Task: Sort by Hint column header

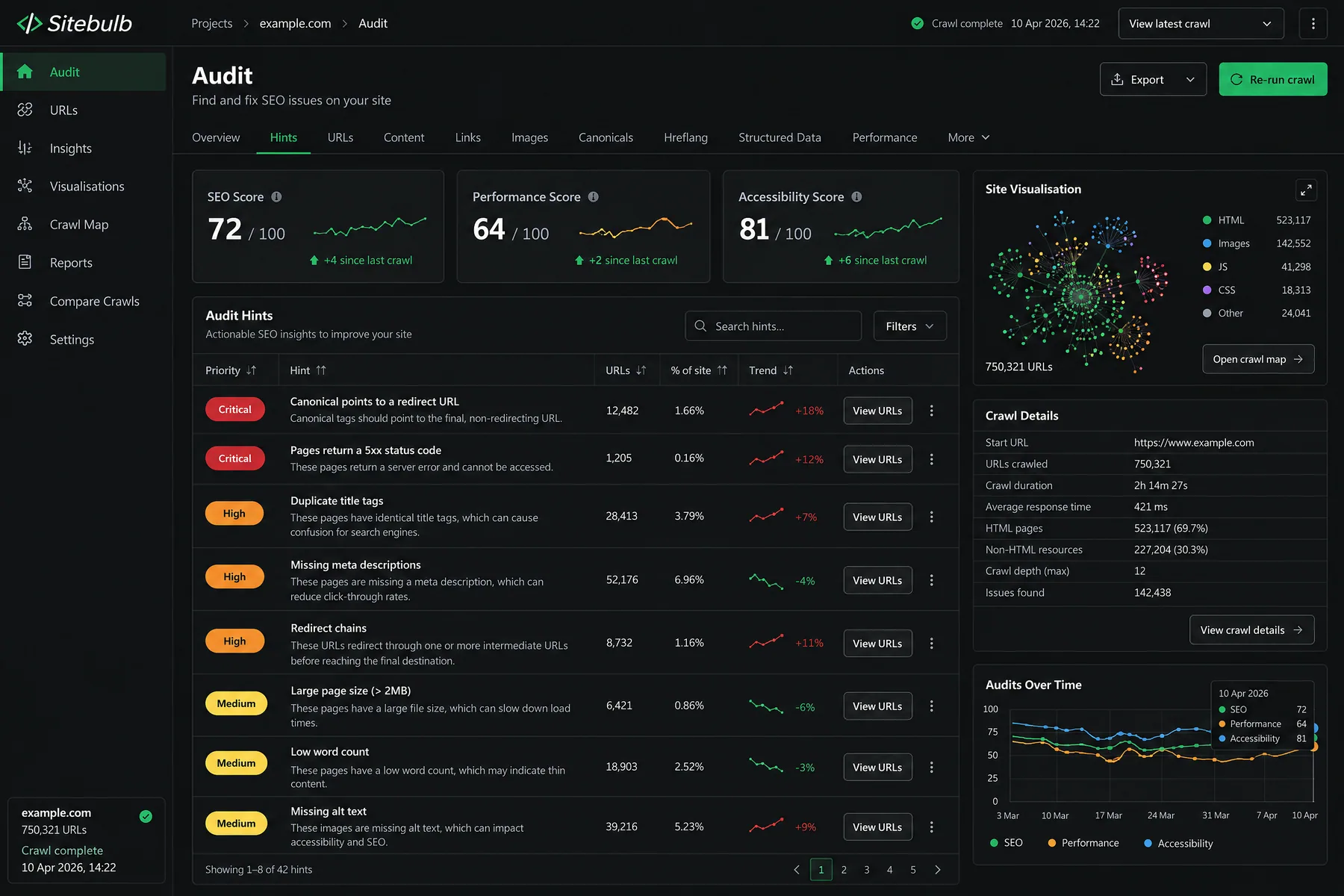Action: [x=308, y=370]
